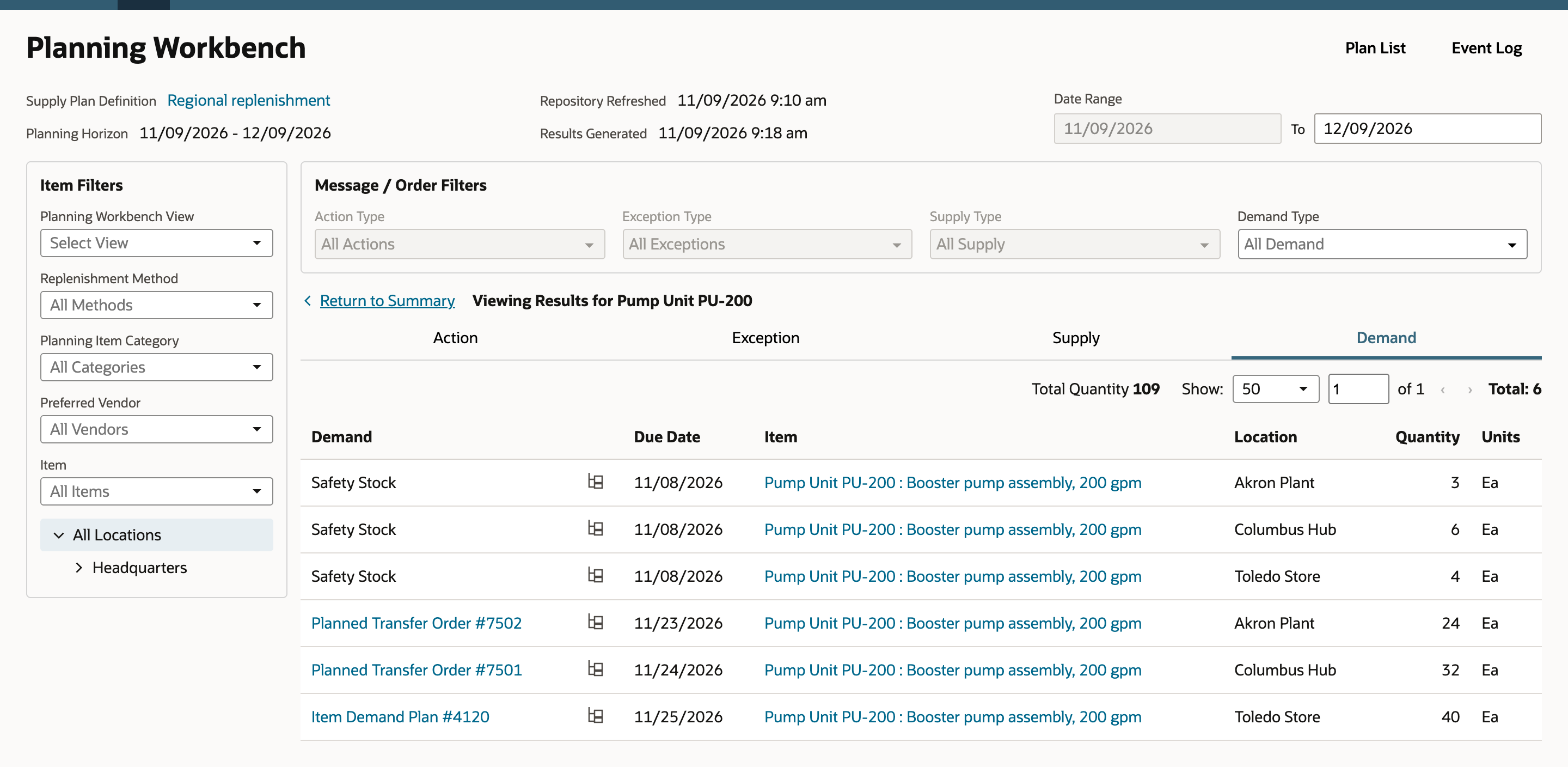Open the Item filter dropdown
This screenshot has height=767, width=1568.
pos(156,492)
